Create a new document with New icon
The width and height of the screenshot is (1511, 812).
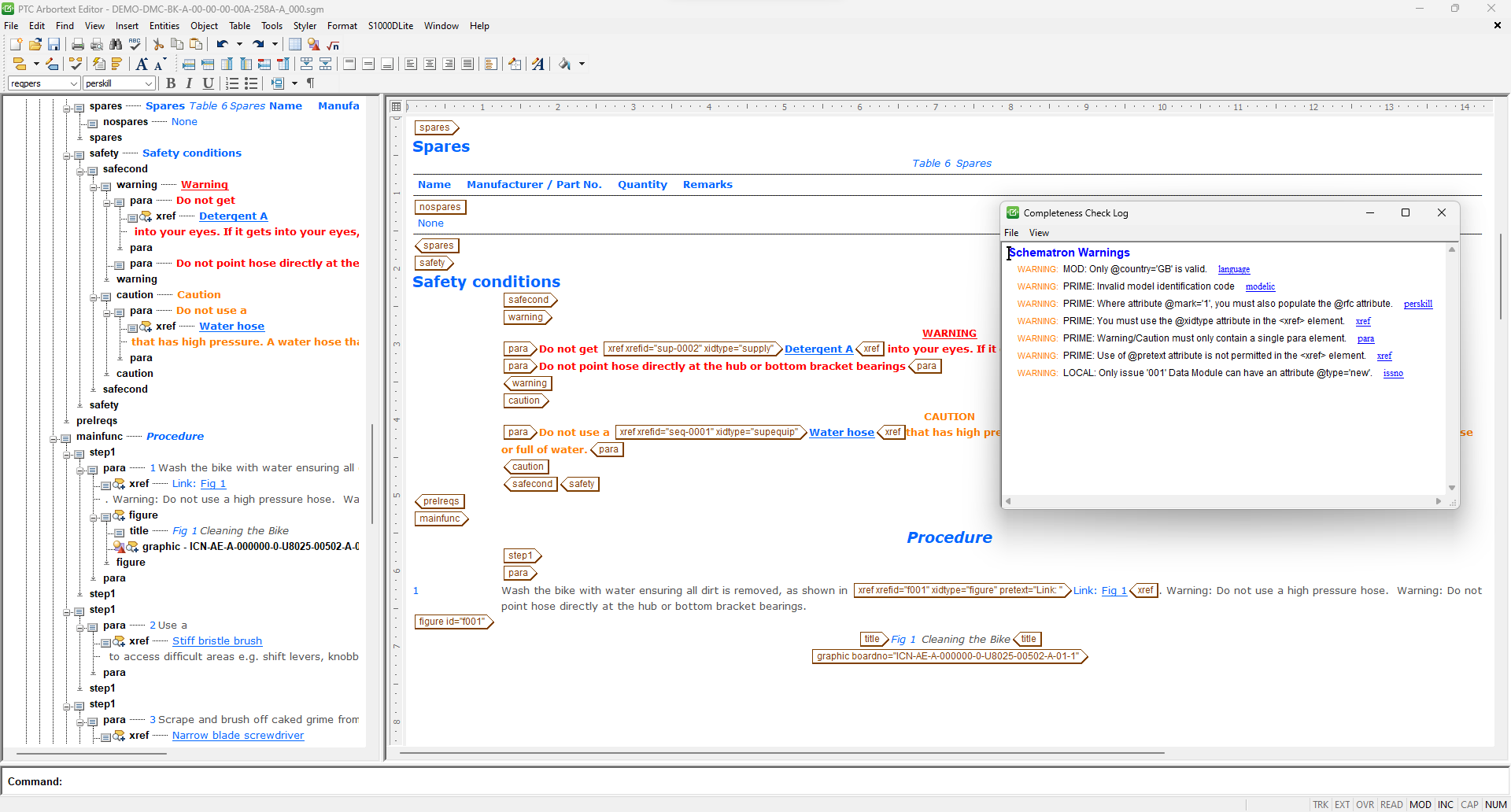[x=16, y=45]
